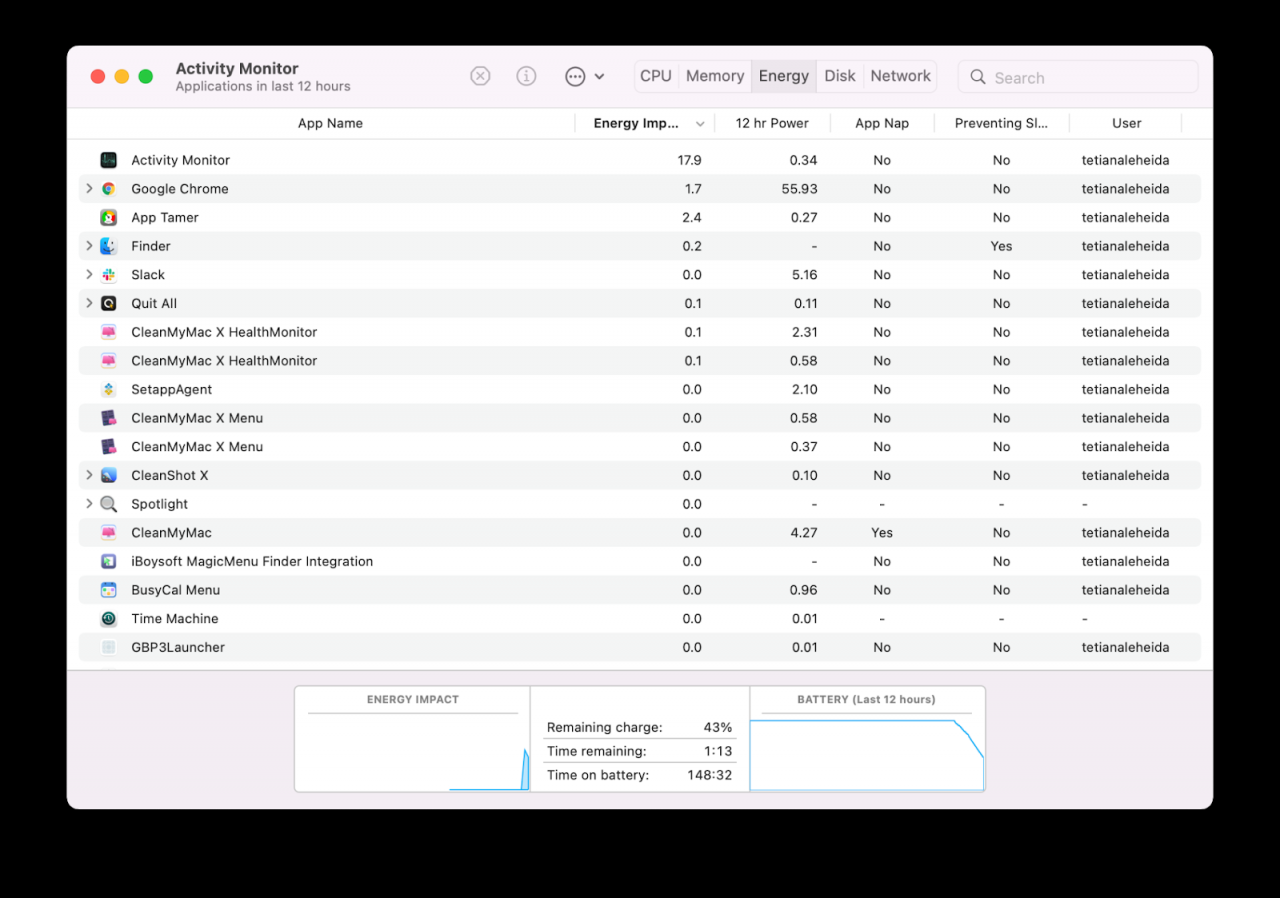Click CleanMyMac's Yes App Nap value
1280x898 pixels.
click(x=882, y=533)
